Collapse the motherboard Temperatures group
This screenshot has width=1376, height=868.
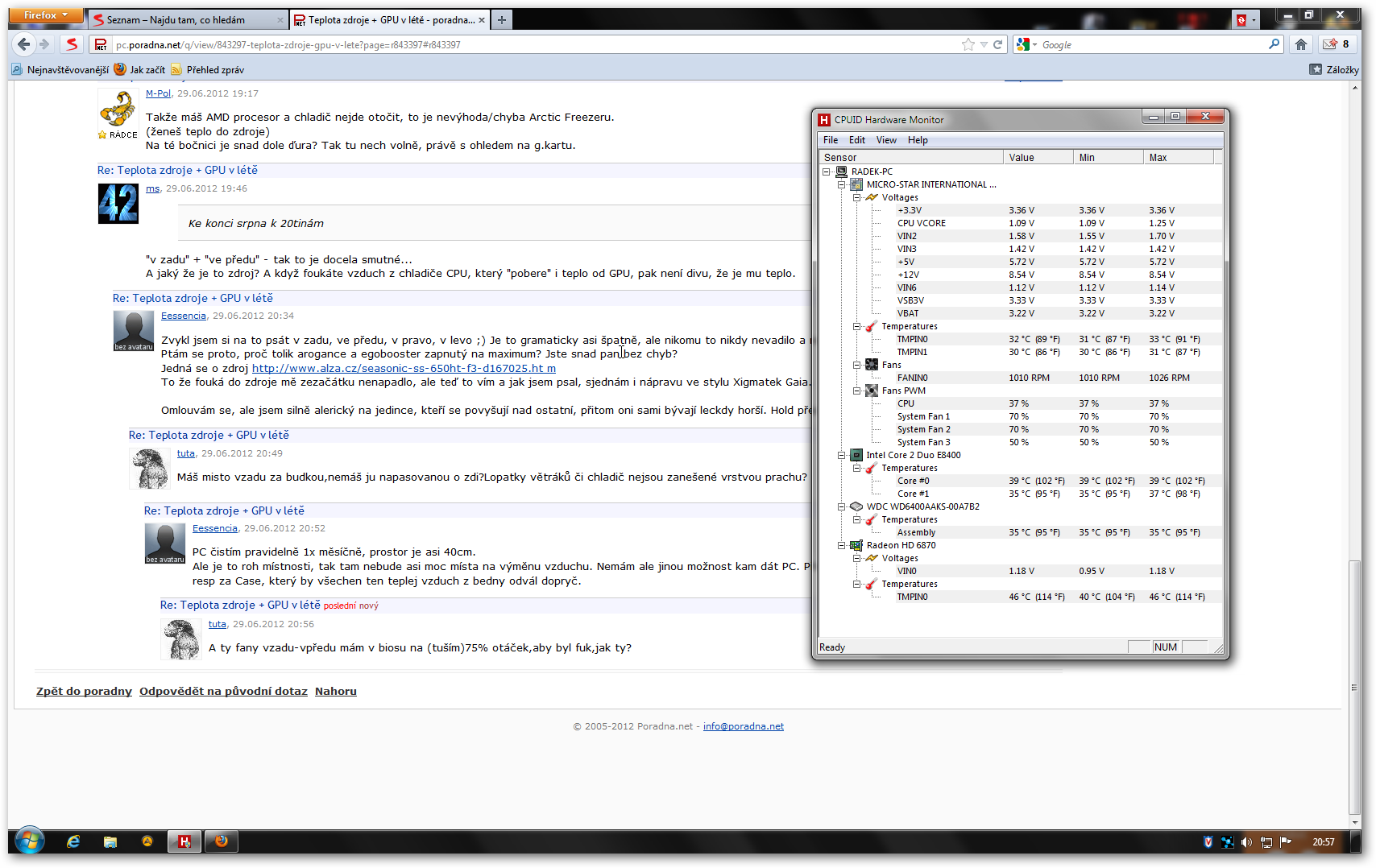click(x=856, y=326)
